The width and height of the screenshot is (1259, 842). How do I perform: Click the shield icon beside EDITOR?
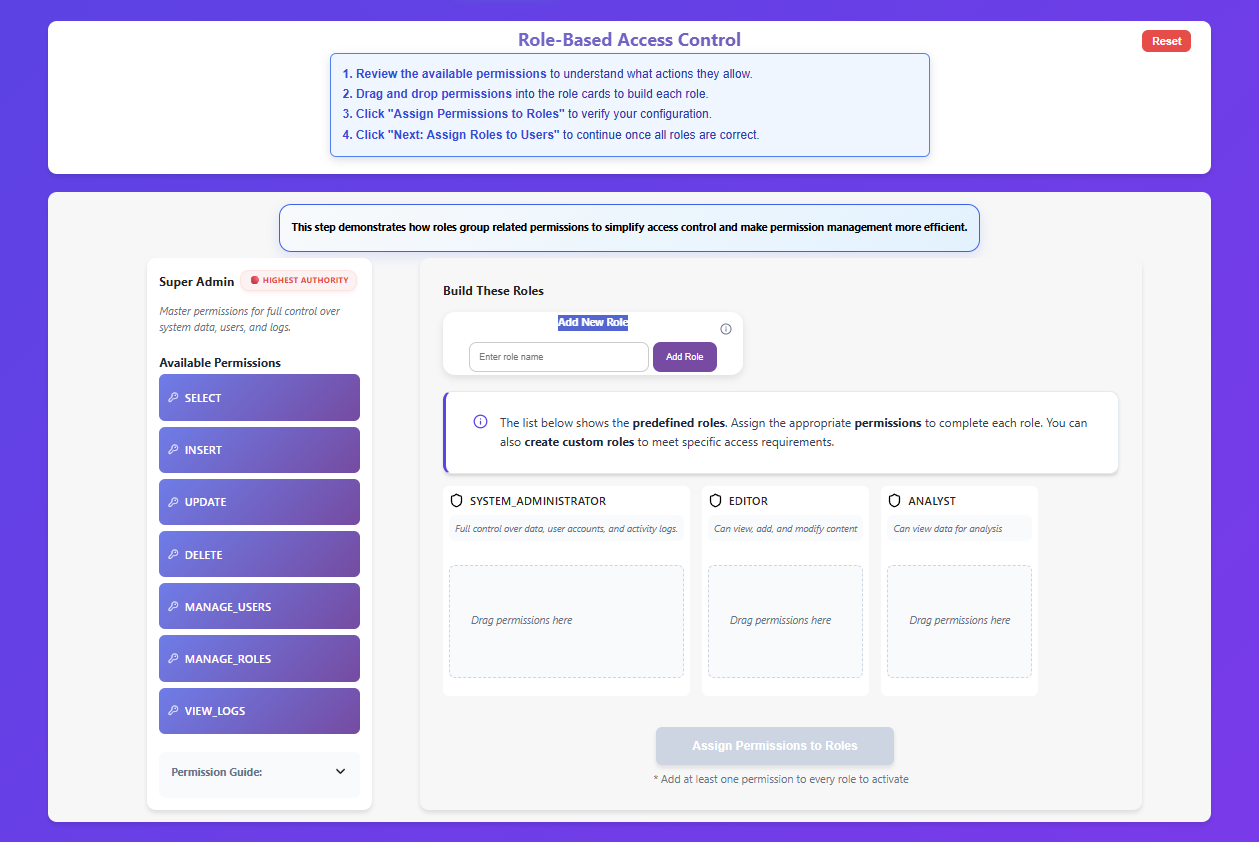(x=715, y=501)
